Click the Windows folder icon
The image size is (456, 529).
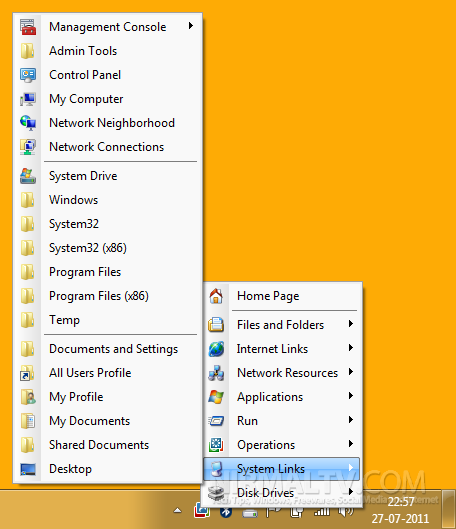pyautogui.click(x=28, y=200)
